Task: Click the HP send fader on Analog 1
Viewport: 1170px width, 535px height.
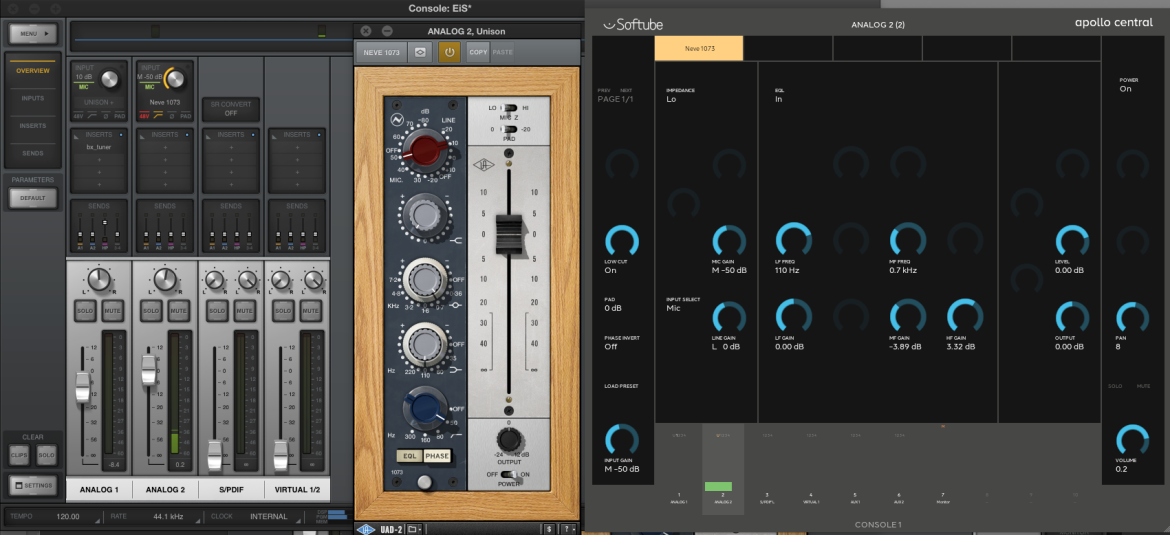Action: (105, 224)
